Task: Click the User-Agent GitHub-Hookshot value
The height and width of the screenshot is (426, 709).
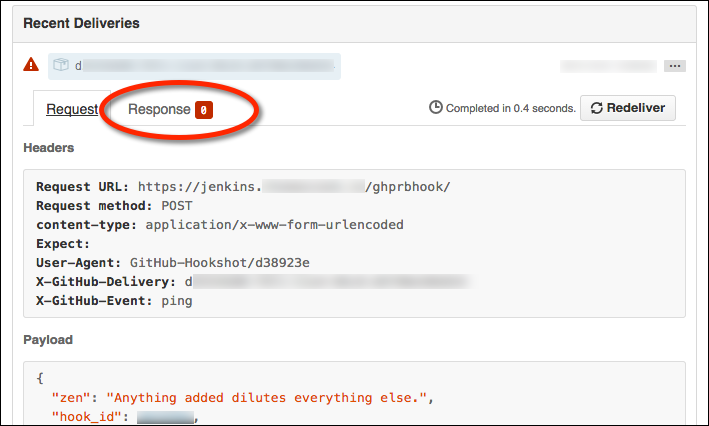Action: [220, 263]
